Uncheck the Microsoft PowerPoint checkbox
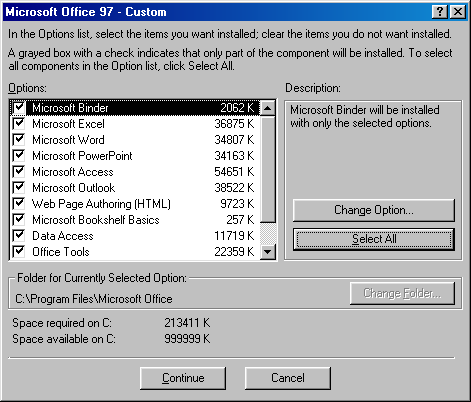Screen dimensions: 471x402 [x=19, y=156]
